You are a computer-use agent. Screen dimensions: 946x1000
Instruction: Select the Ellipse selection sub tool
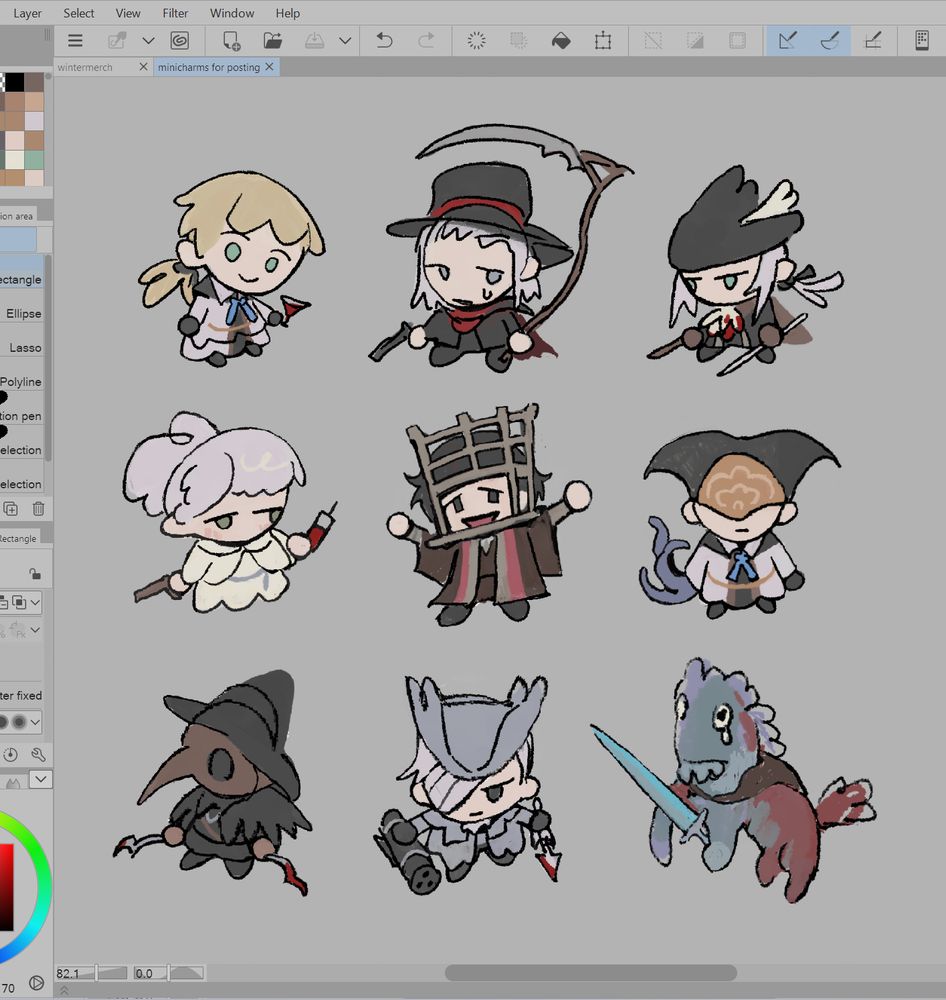tap(22, 313)
